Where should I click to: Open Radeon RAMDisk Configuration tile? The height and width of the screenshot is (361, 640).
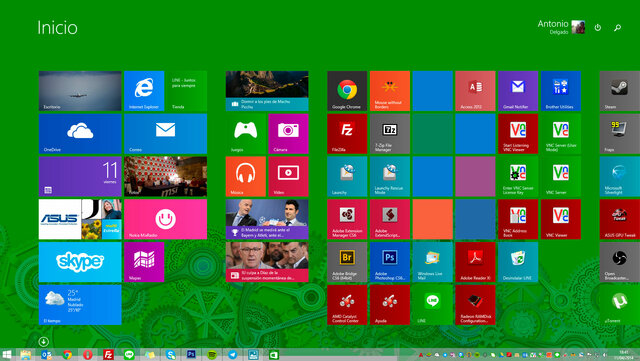click(x=475, y=305)
